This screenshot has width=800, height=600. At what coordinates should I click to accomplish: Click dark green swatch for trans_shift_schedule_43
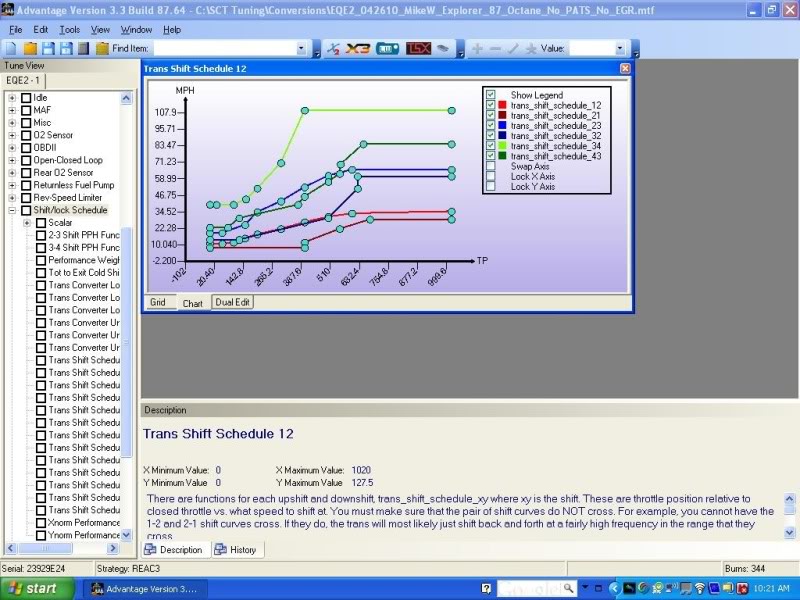pyautogui.click(x=502, y=156)
